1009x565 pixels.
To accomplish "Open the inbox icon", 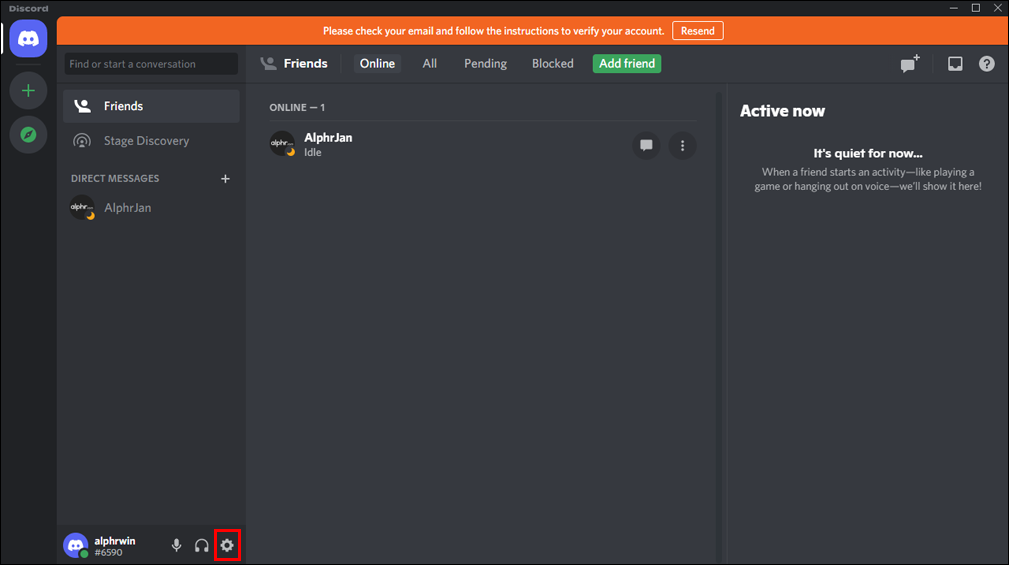I will tap(955, 63).
